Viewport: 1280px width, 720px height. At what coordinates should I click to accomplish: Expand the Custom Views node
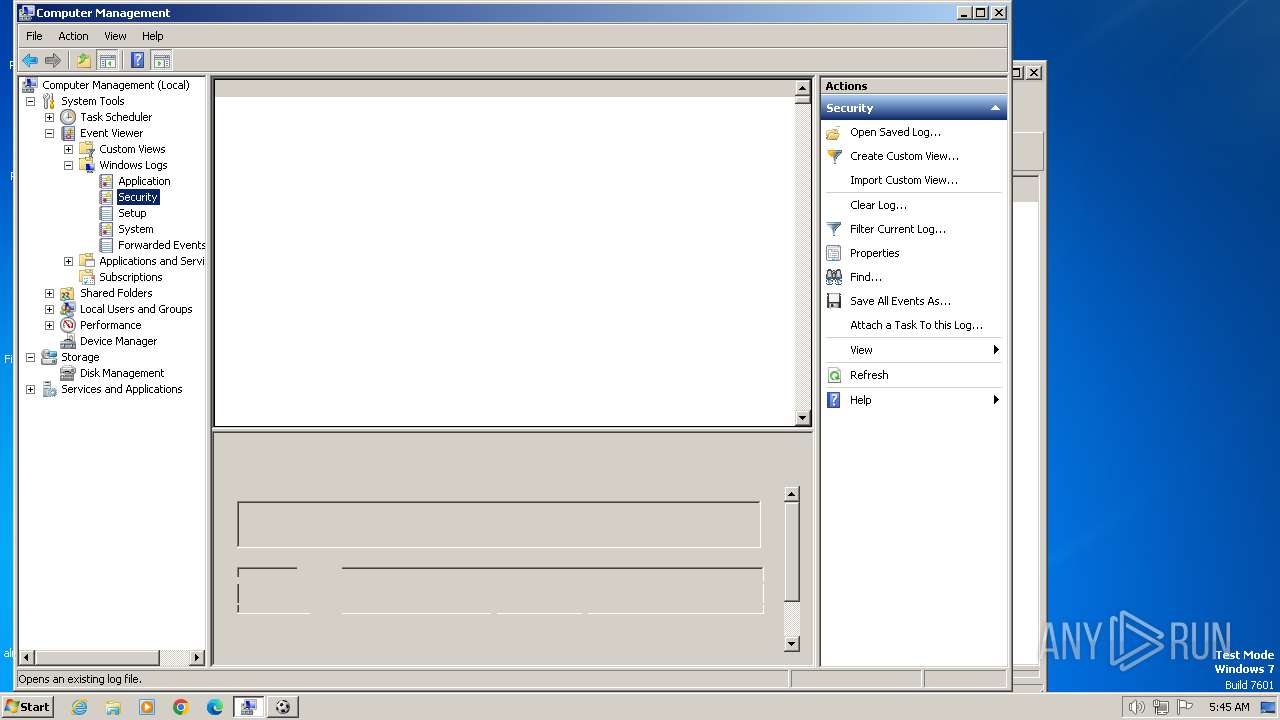point(68,149)
